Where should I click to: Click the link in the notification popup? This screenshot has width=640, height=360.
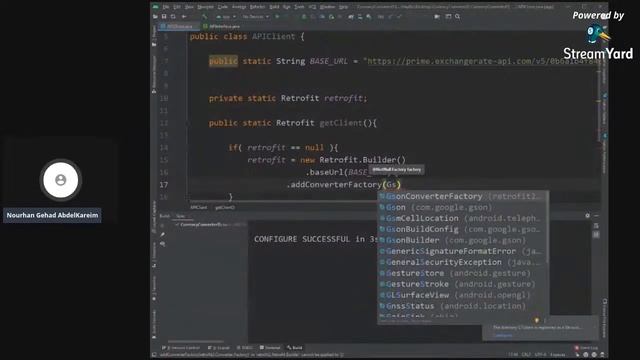(503, 336)
